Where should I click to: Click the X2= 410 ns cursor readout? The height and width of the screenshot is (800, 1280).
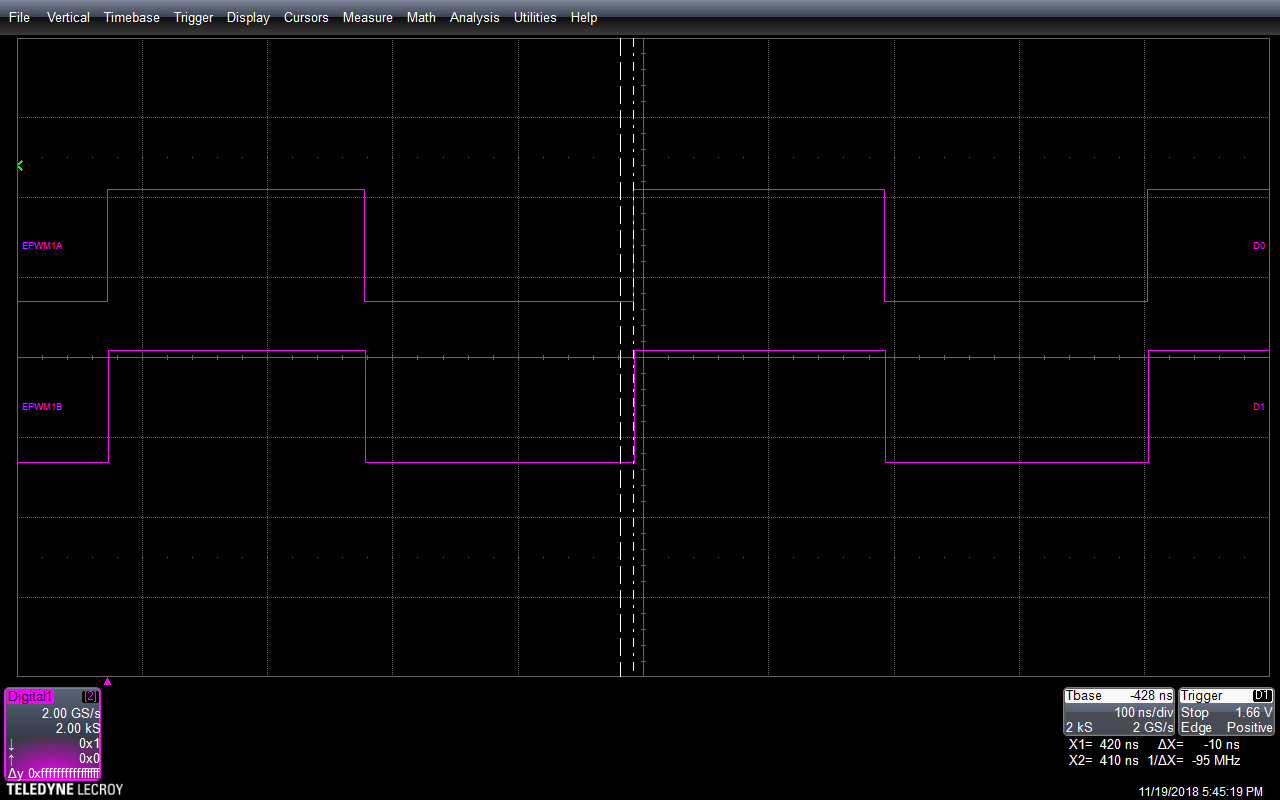(x=1103, y=761)
